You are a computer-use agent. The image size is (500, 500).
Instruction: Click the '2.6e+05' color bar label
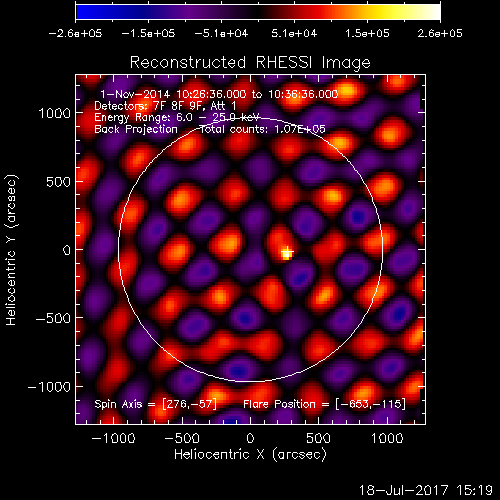coord(440,33)
